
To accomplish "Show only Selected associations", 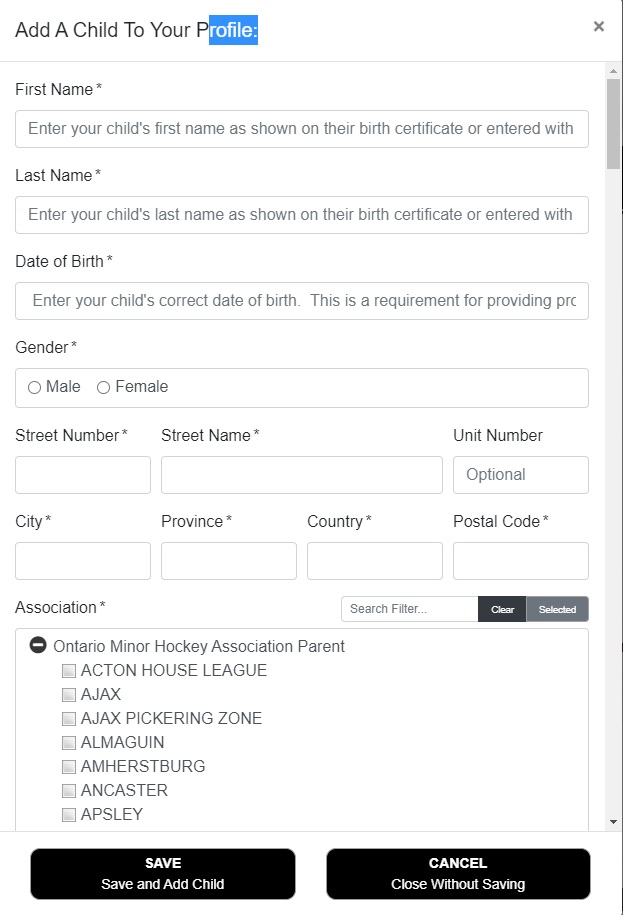I will (557, 609).
